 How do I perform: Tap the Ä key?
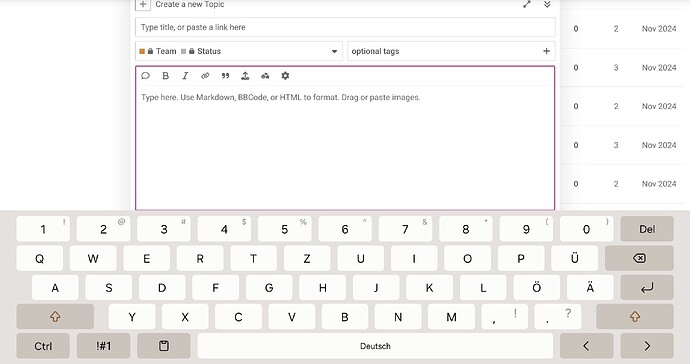tap(590, 288)
